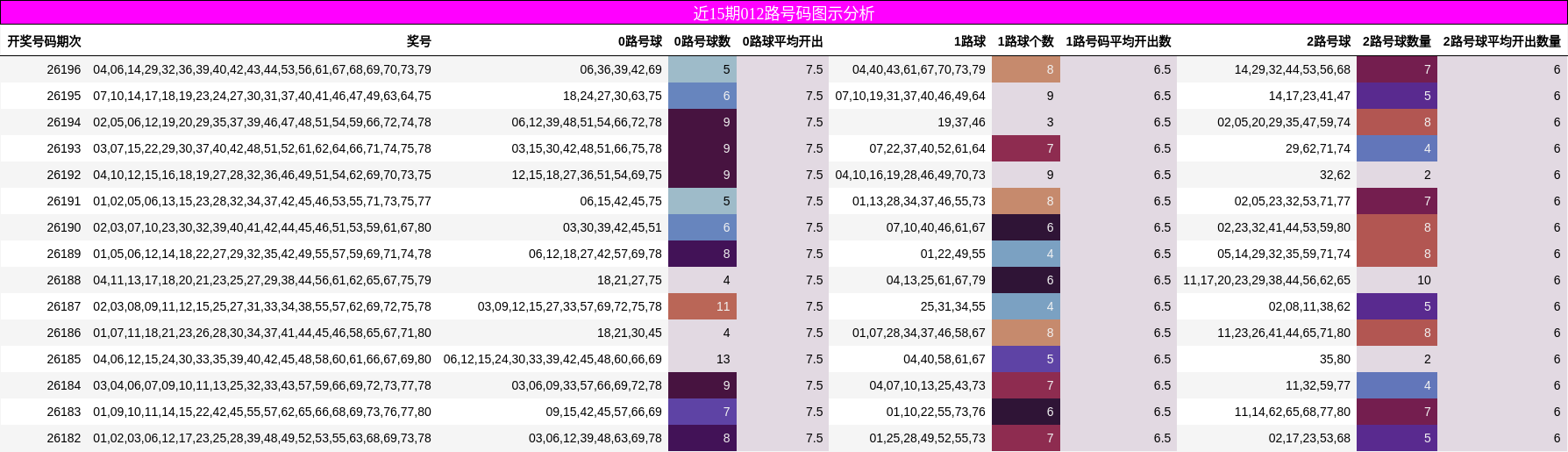1568x452 pixels.
Task: Select issue number 26183
Action: [64, 412]
